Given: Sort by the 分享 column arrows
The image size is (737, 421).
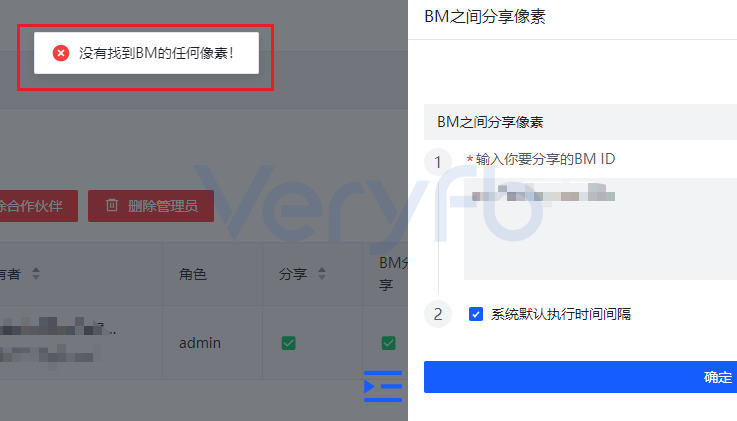Looking at the screenshot, I should point(322,273).
